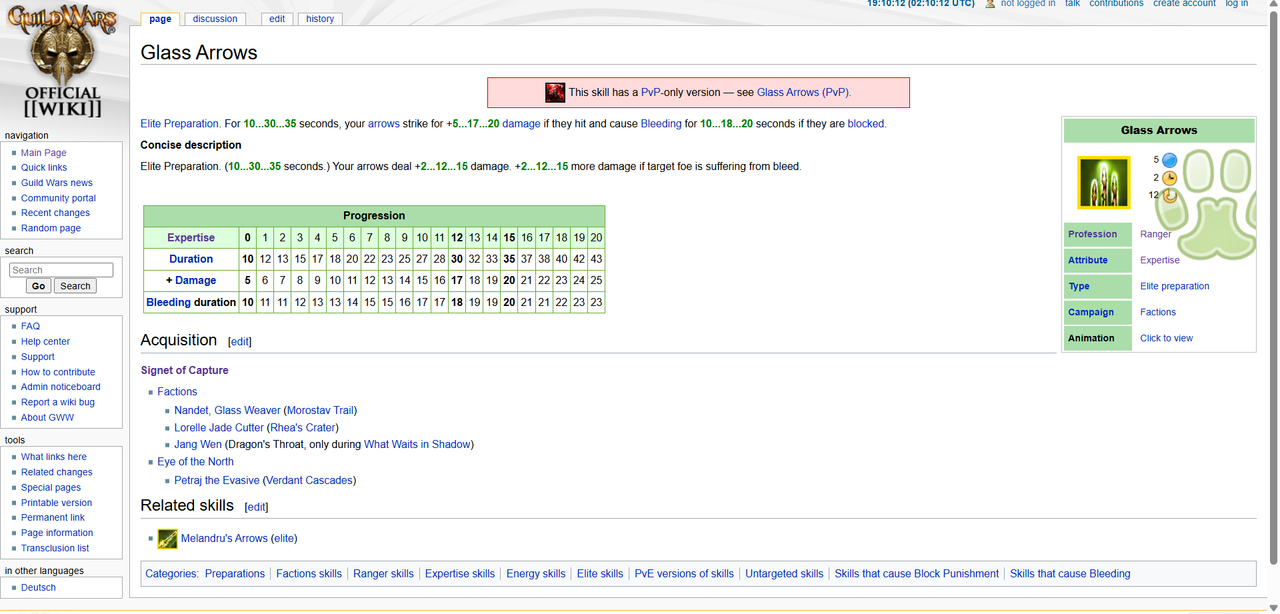Click the Search button
Image resolution: width=1280 pixels, height=614 pixels.
[75, 286]
